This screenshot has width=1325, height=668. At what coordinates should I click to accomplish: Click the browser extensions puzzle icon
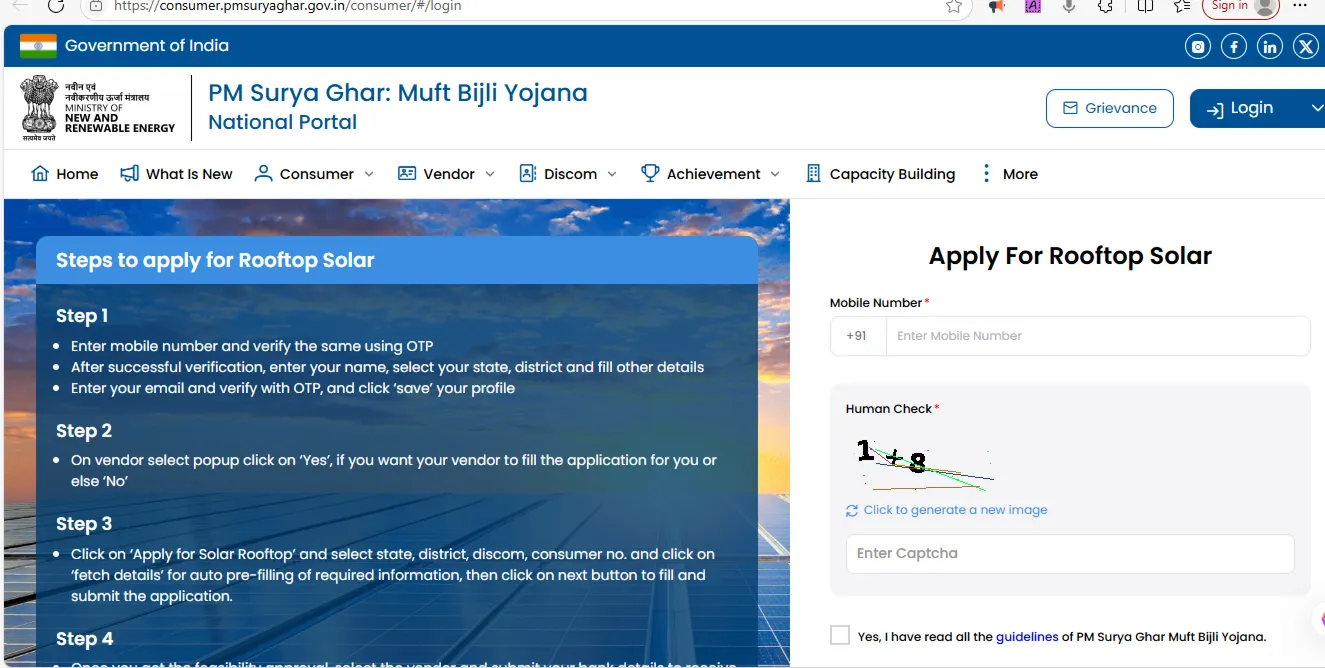coord(1105,6)
